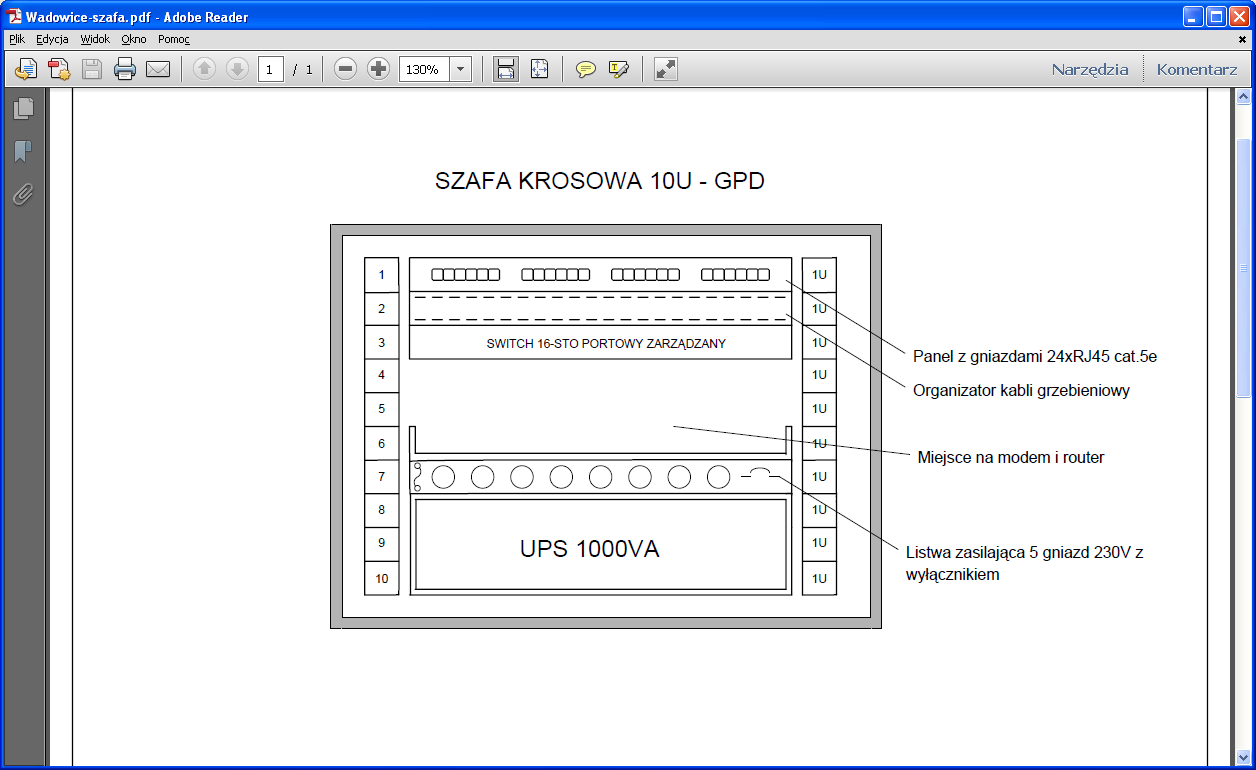Open the Komentarz pane
The width and height of the screenshot is (1256, 770).
tap(1197, 69)
